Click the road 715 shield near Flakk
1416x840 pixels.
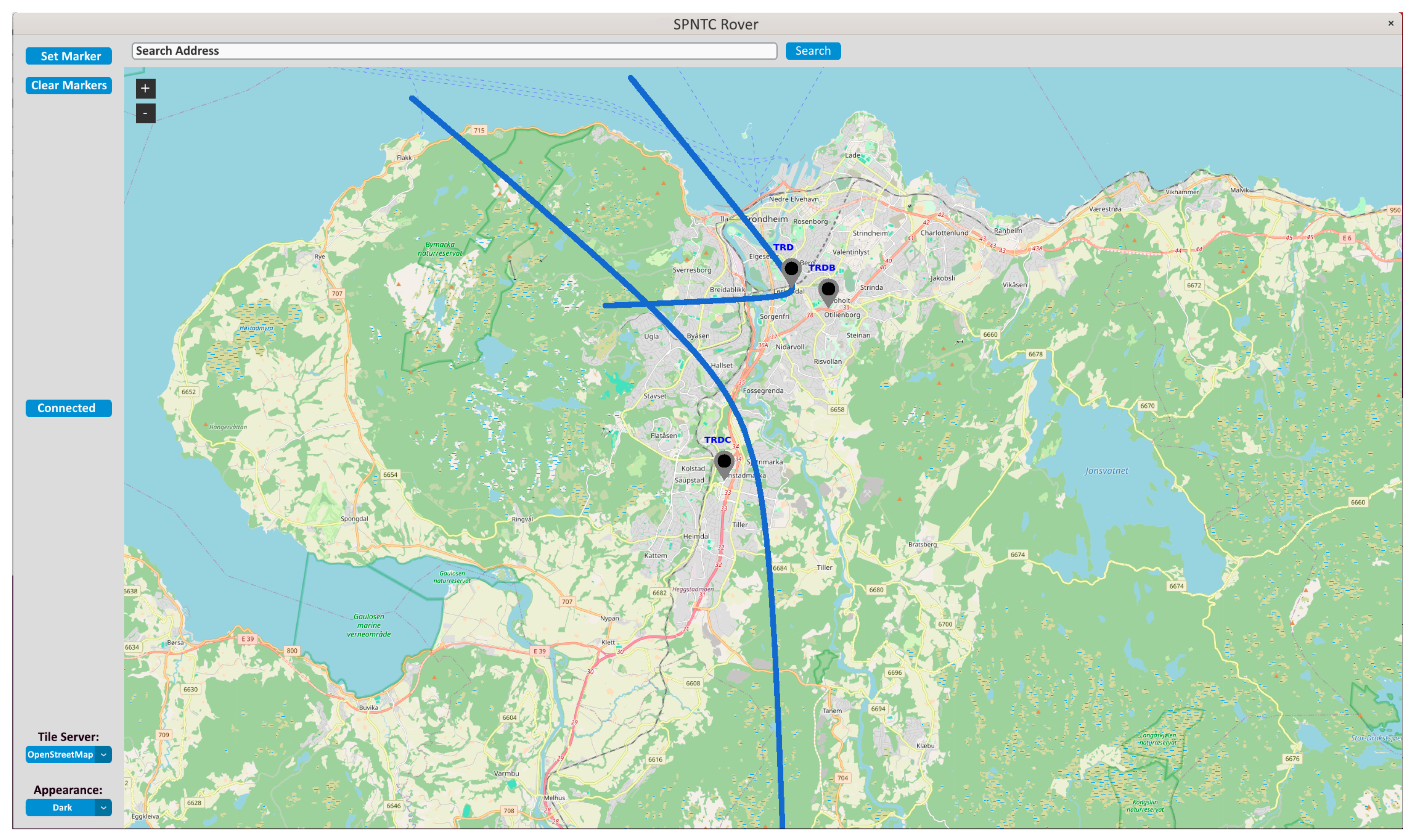point(479,130)
